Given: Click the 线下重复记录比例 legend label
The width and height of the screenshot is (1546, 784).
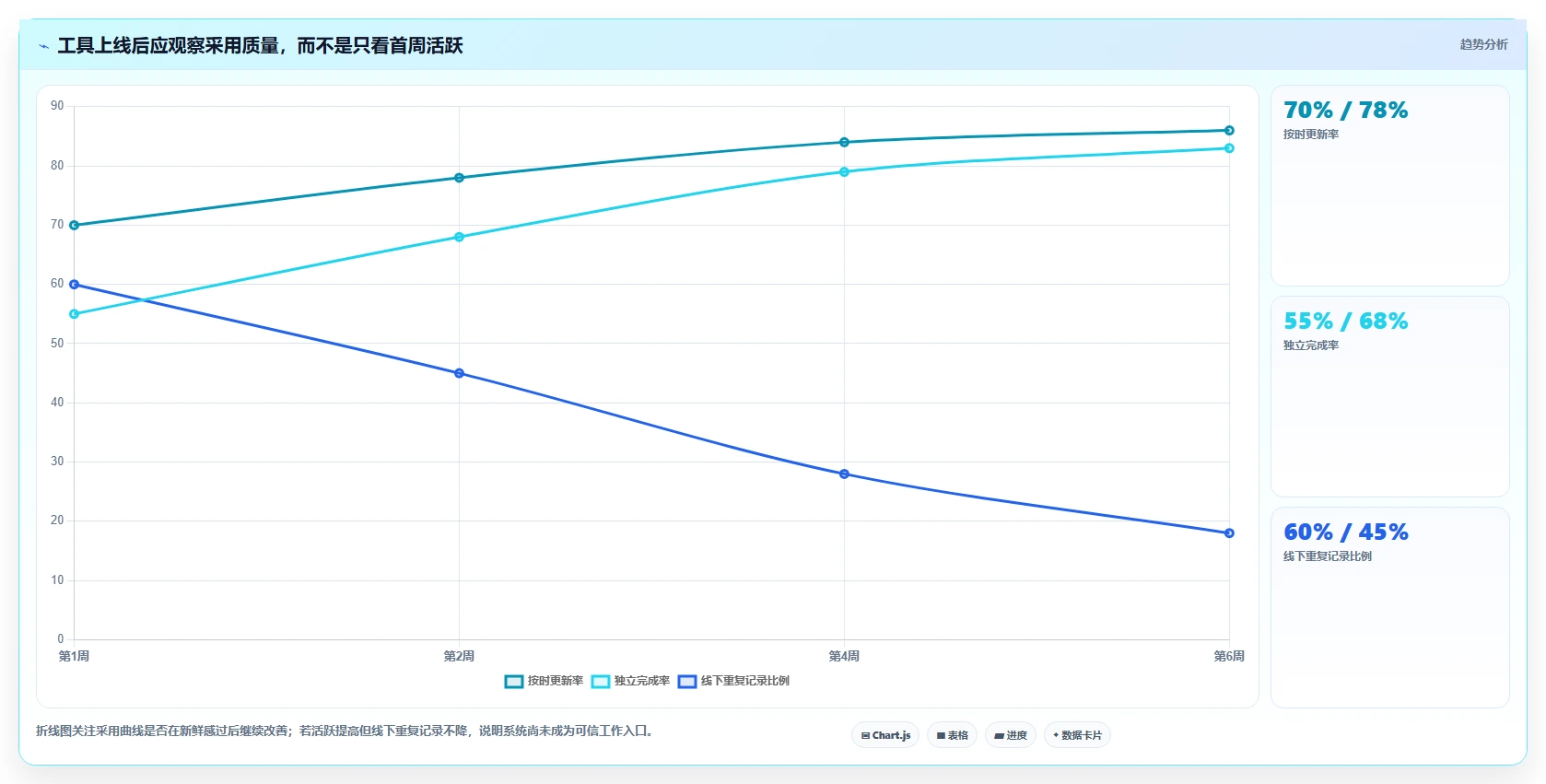Looking at the screenshot, I should coord(745,681).
